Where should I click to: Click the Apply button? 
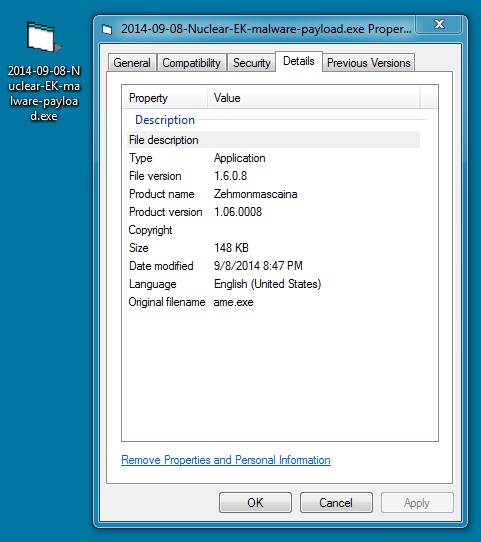pyautogui.click(x=417, y=503)
